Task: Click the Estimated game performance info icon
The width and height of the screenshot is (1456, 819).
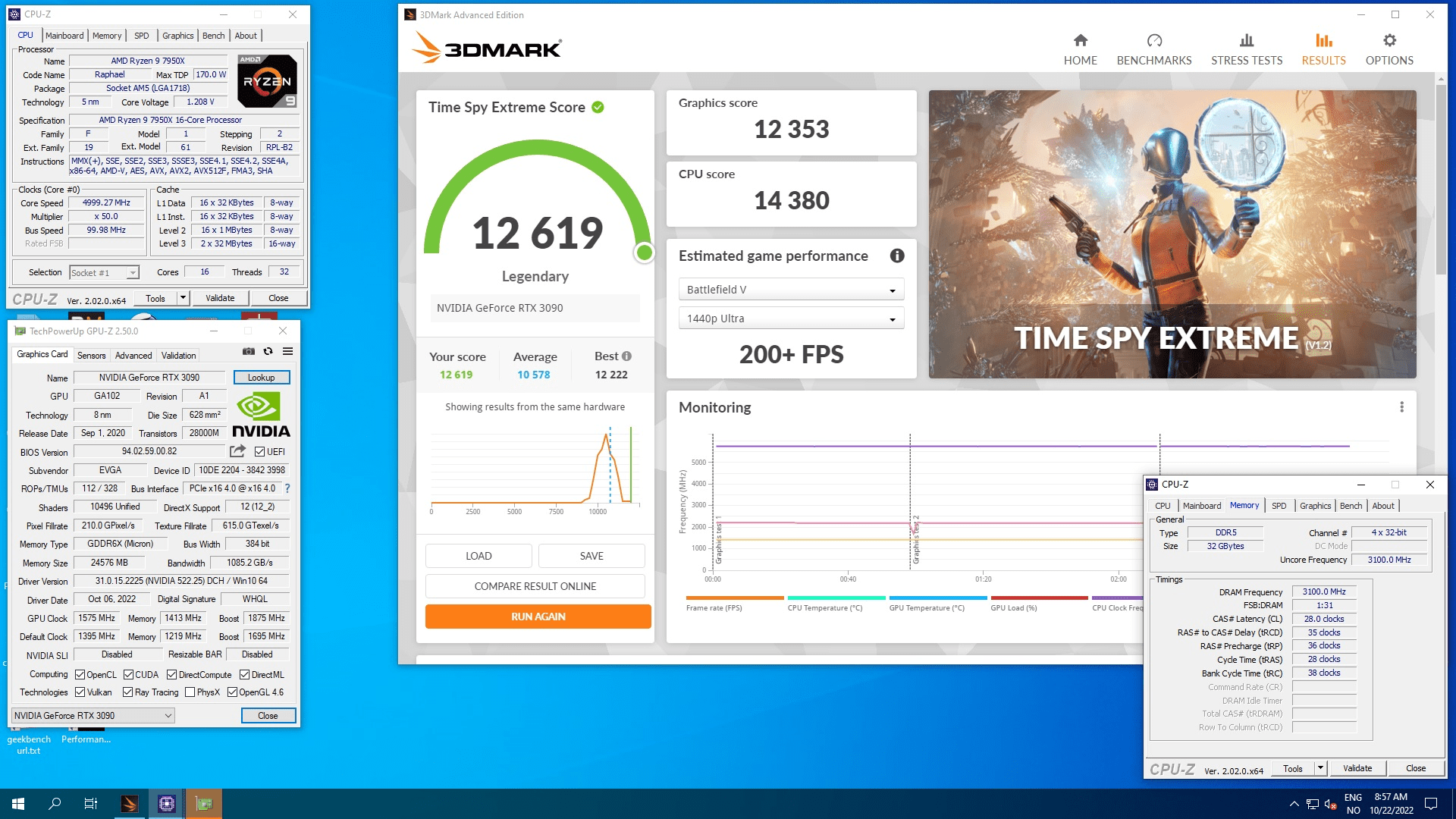Action: 897,256
